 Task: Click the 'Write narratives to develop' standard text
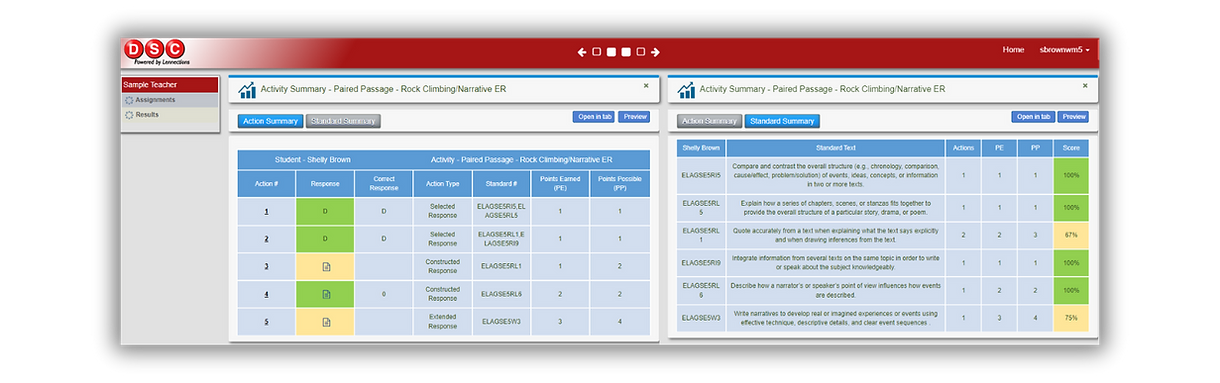coord(836,317)
